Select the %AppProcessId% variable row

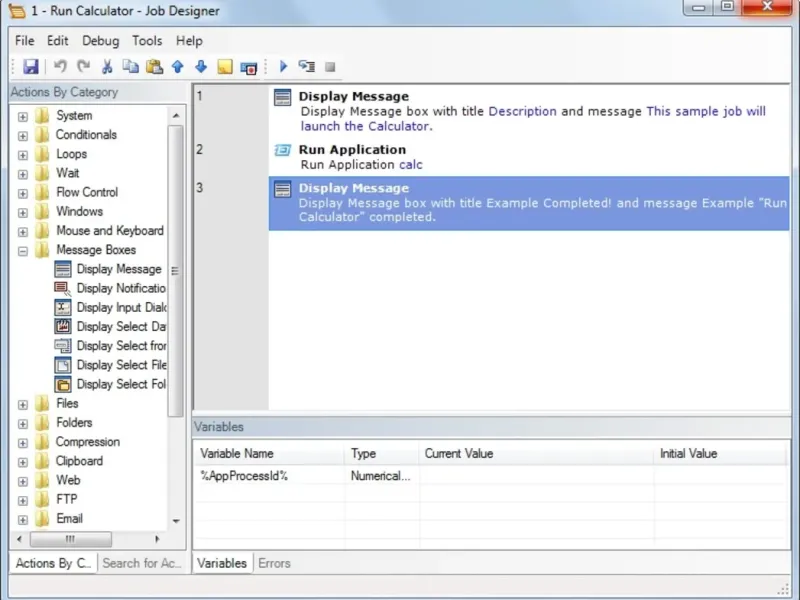click(244, 476)
